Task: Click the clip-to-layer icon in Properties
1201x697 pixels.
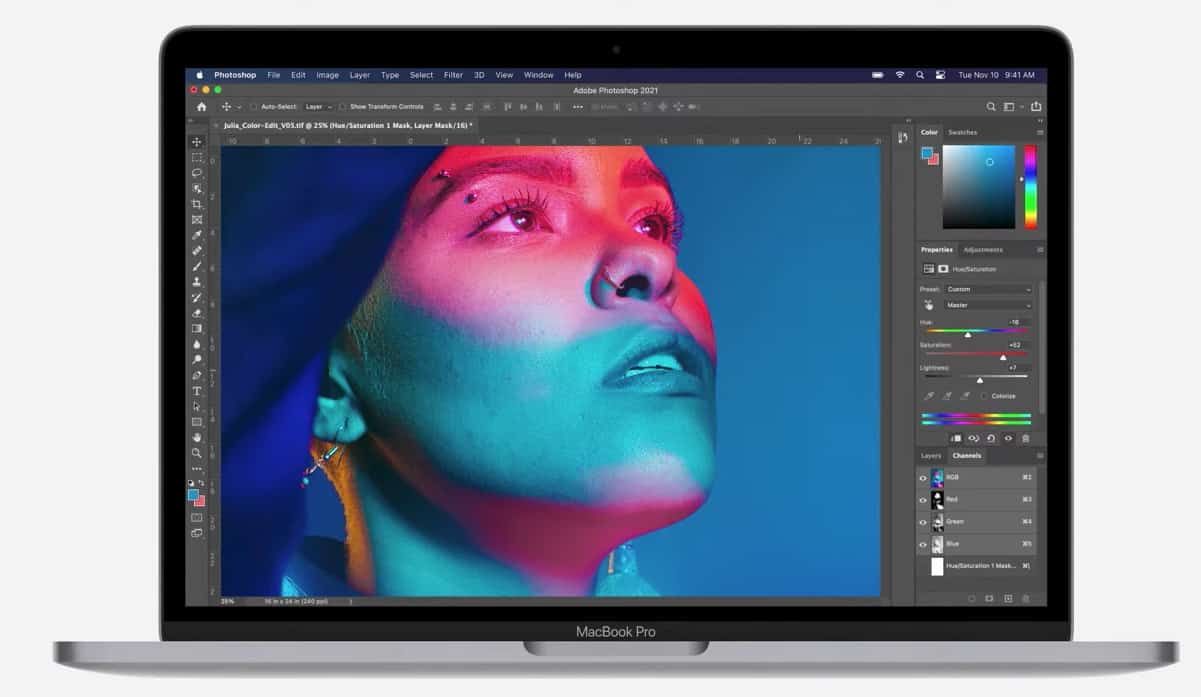Action: pyautogui.click(x=956, y=438)
